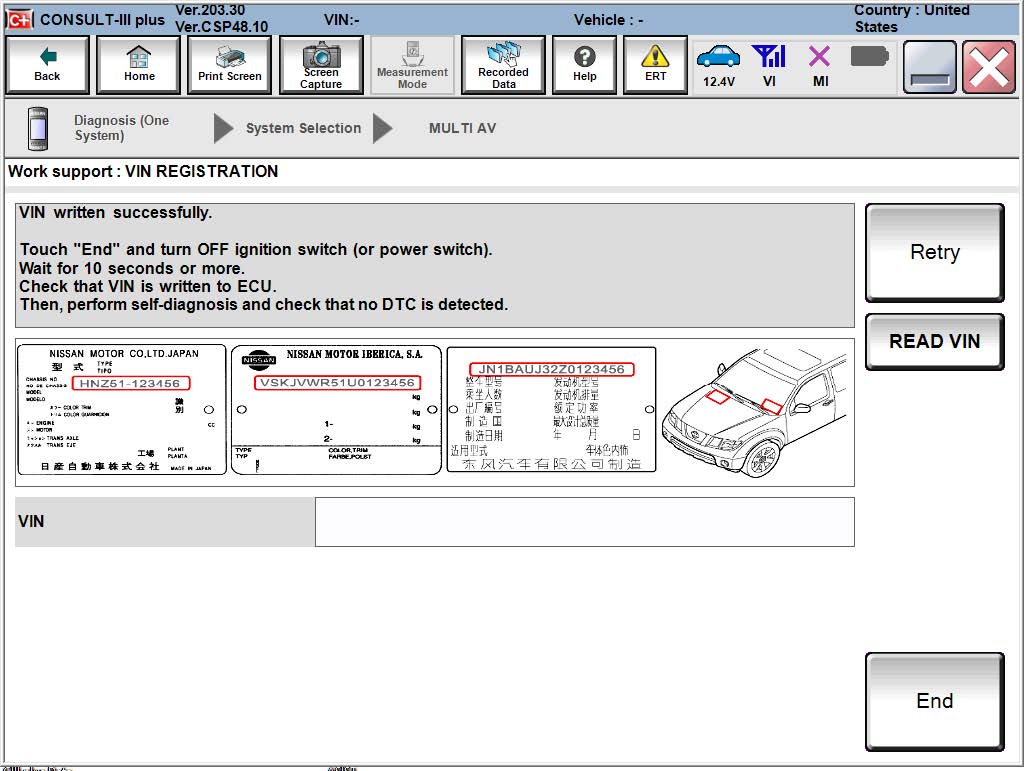
Task: Minimize the CONSULT-III plus window
Action: [x=929, y=67]
